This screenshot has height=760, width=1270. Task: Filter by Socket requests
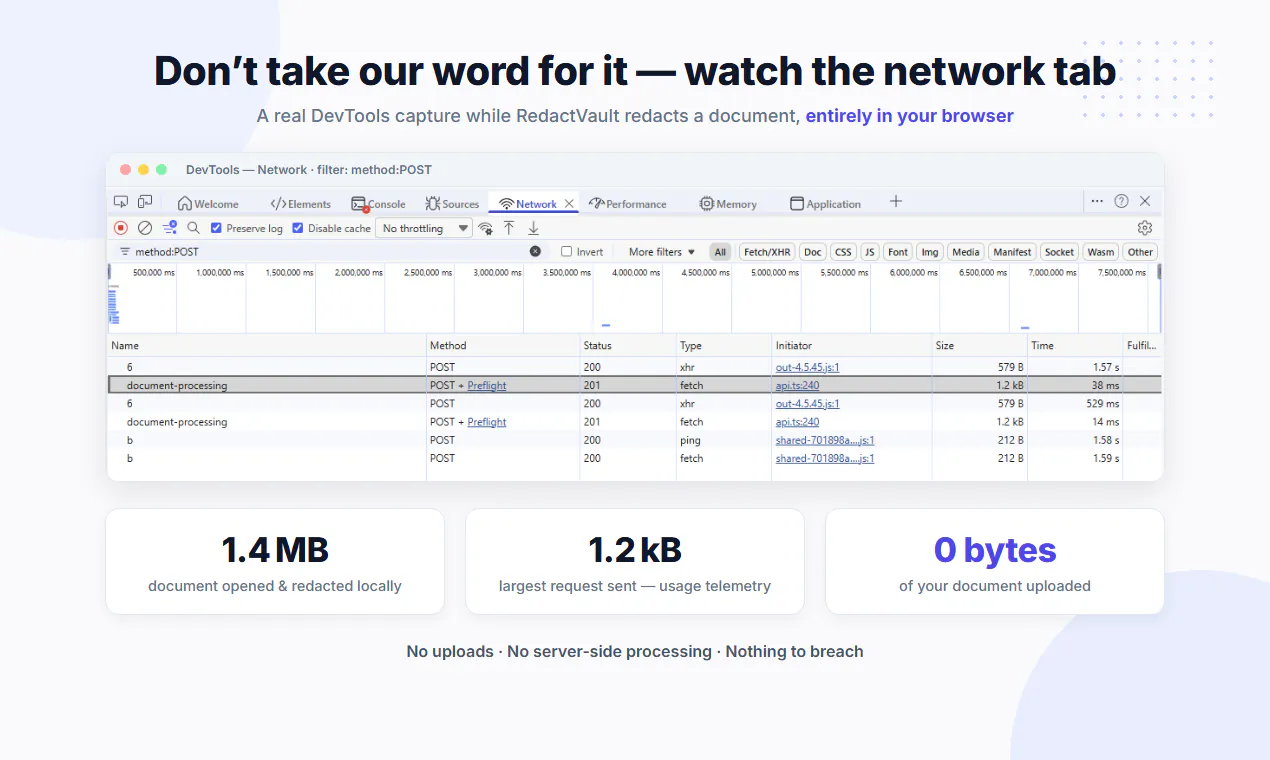(x=1059, y=252)
